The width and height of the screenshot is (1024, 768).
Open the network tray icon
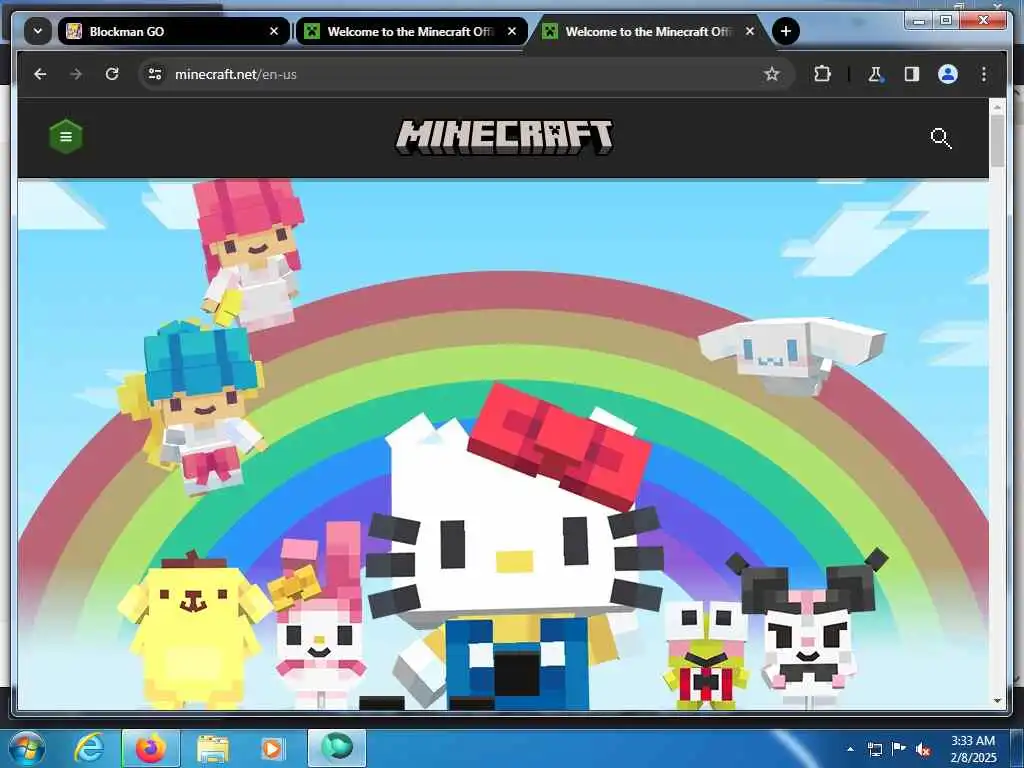point(874,749)
